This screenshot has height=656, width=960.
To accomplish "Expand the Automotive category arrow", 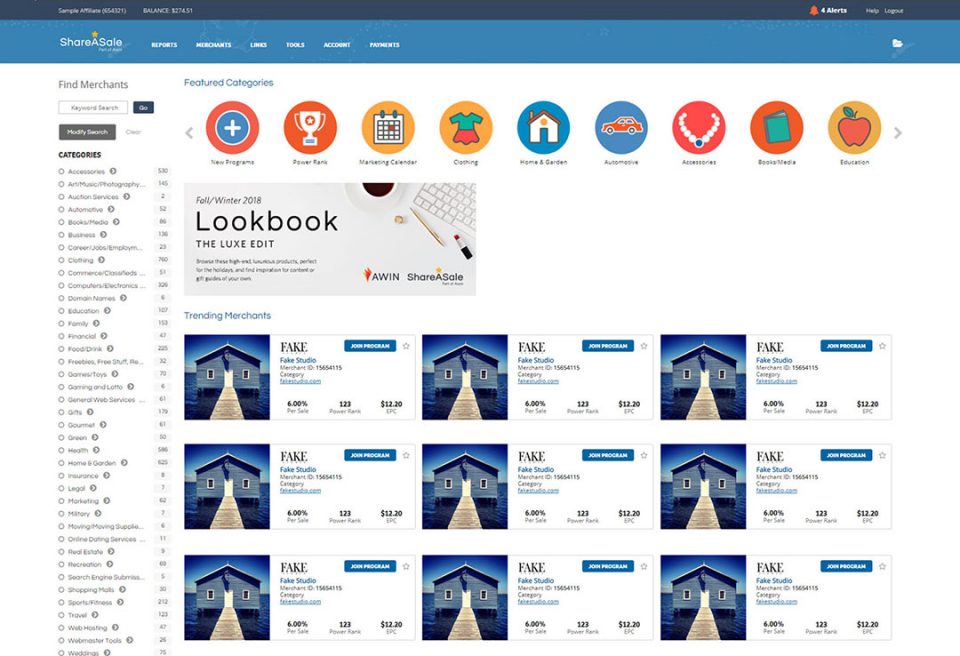I will [x=111, y=210].
